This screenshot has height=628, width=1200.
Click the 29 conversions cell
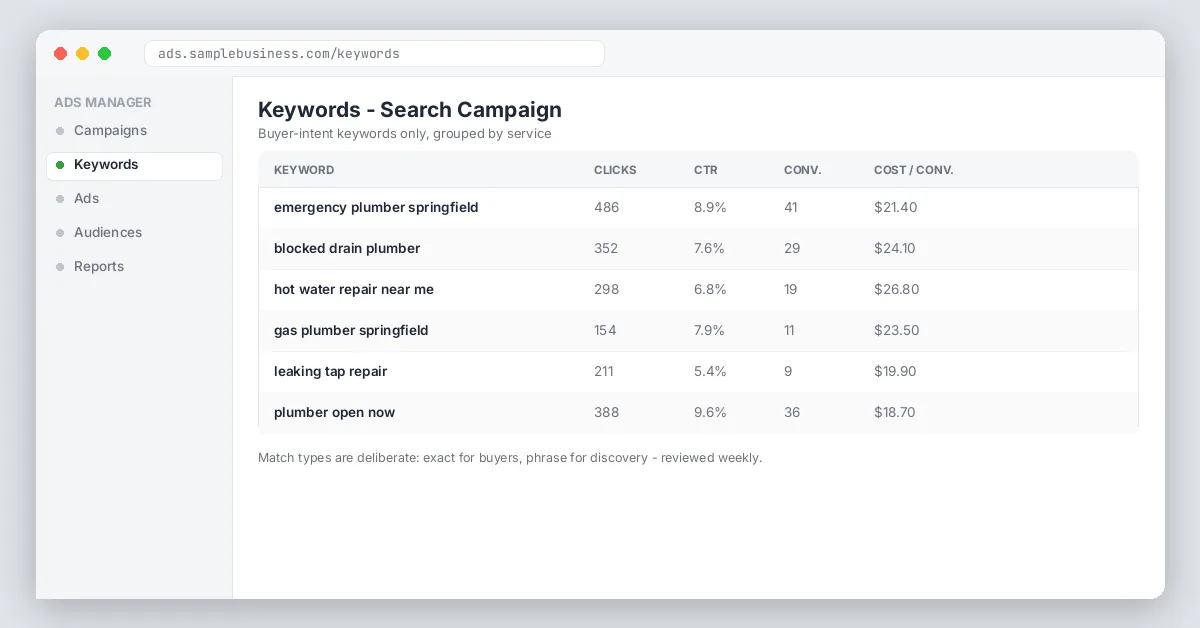792,249
